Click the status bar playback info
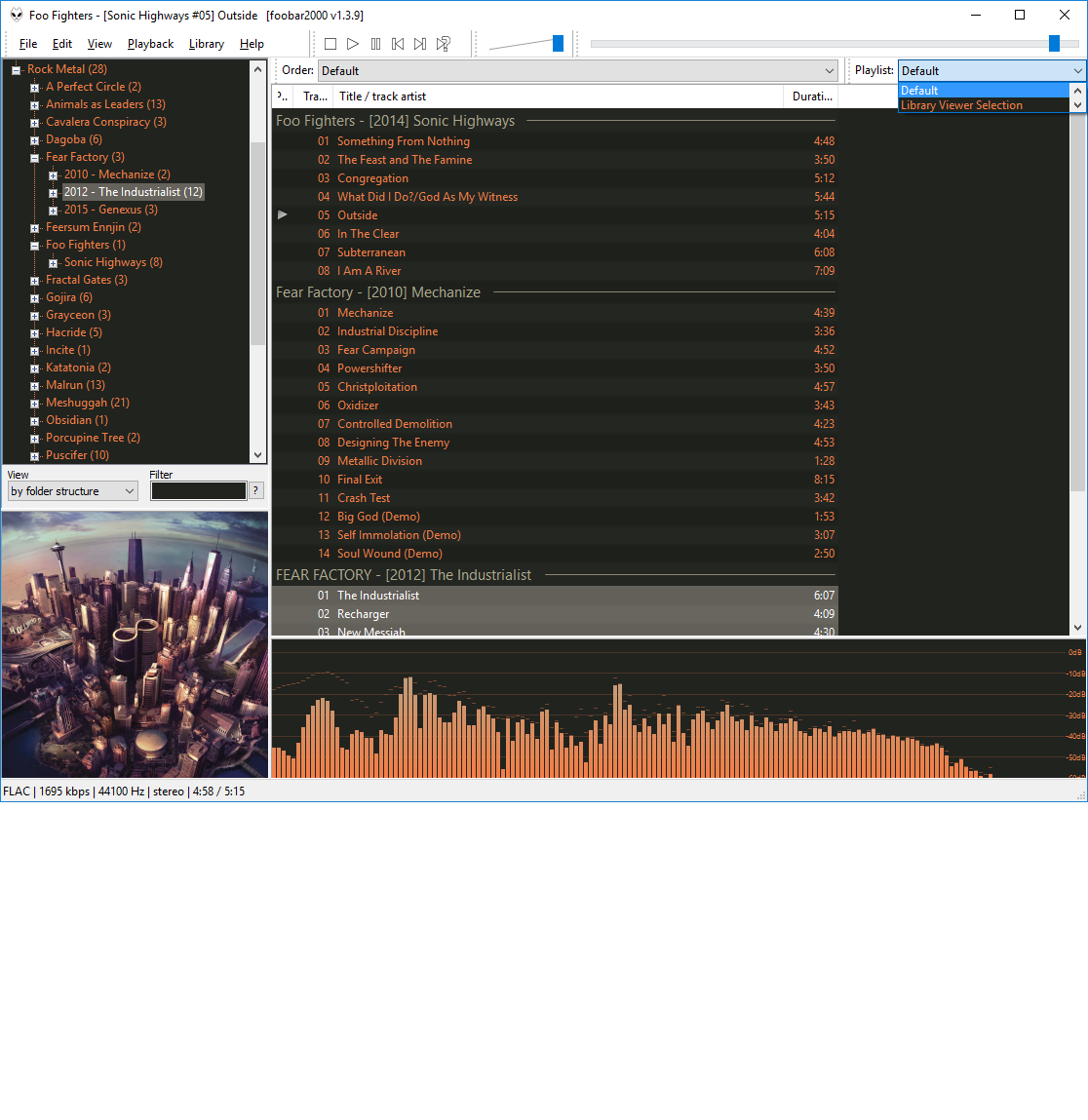Viewport: 1088px width, 1120px height. (x=124, y=792)
